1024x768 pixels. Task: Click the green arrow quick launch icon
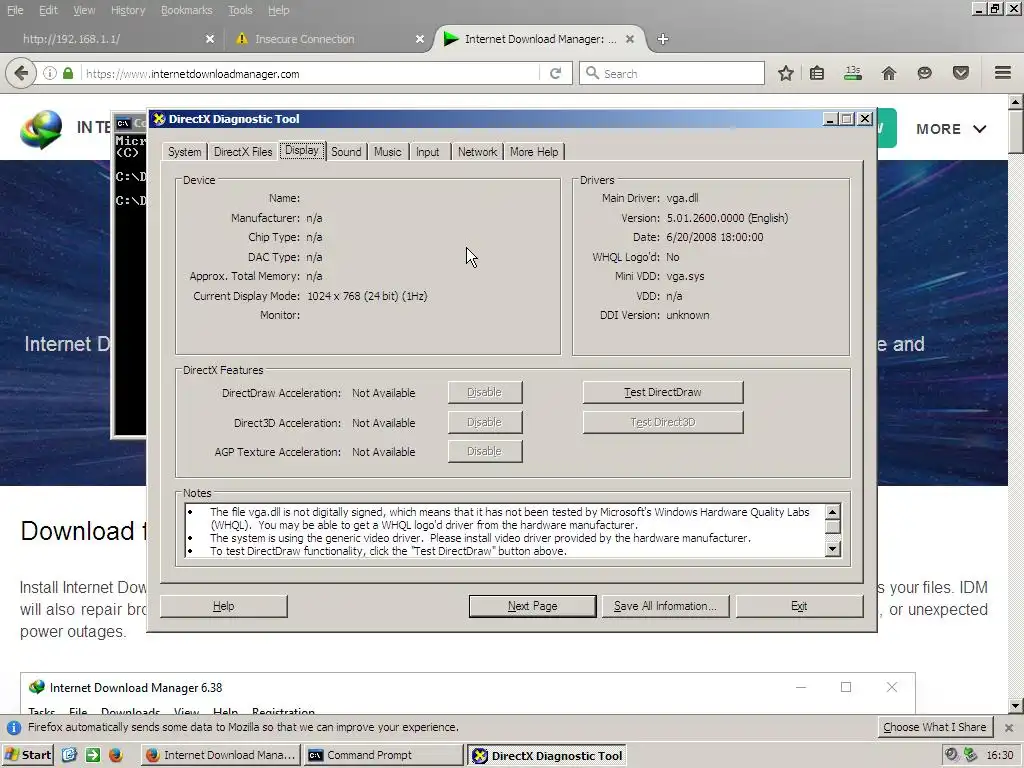coord(93,755)
